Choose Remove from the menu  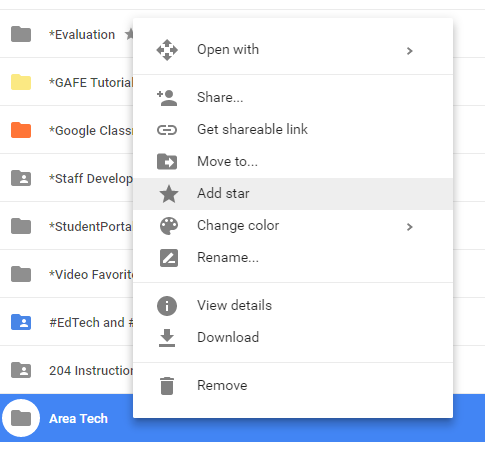293,386
